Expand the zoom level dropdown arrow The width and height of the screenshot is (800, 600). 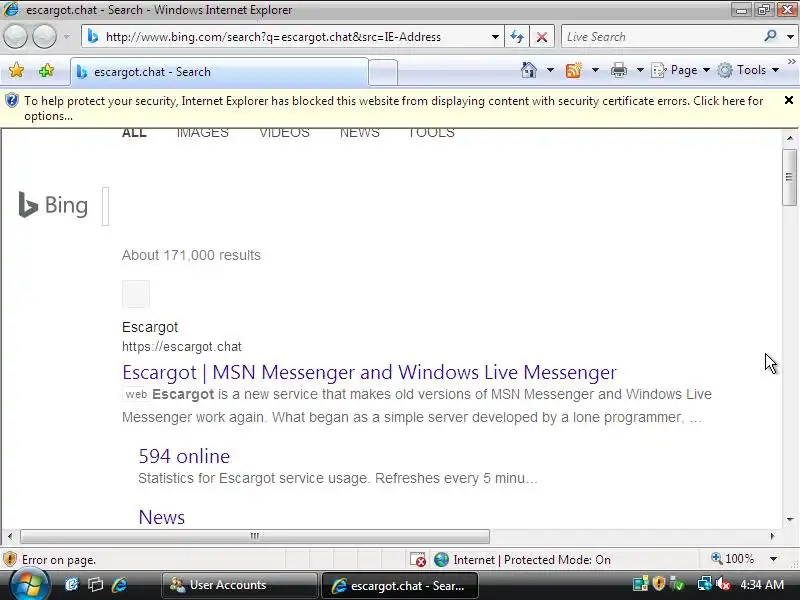point(773,559)
